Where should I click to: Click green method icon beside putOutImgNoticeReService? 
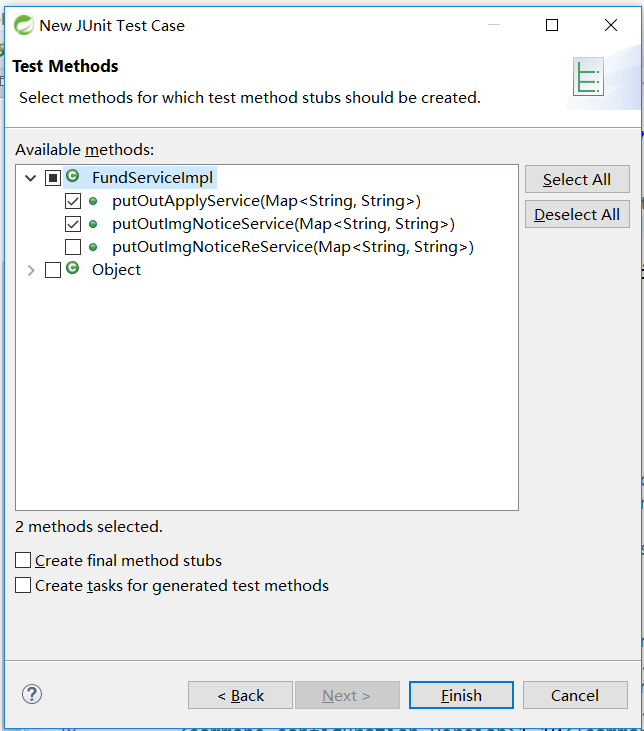tap(93, 247)
